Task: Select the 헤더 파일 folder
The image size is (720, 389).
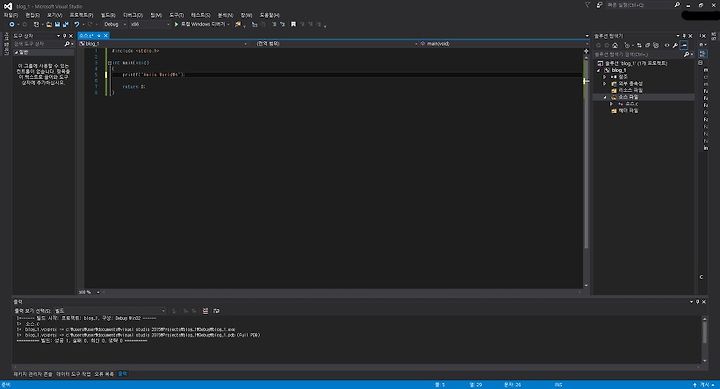Action: point(625,111)
